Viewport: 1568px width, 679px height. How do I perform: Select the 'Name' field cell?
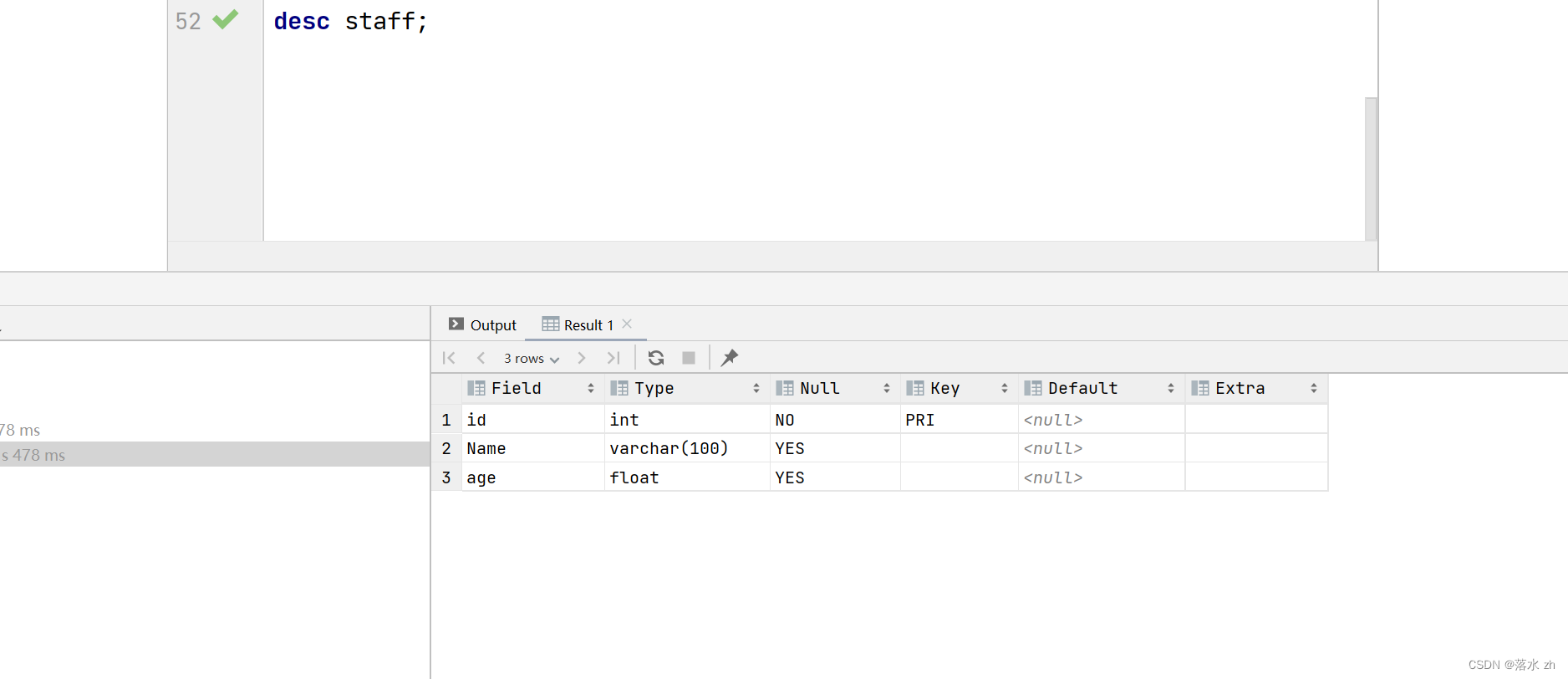(x=532, y=448)
